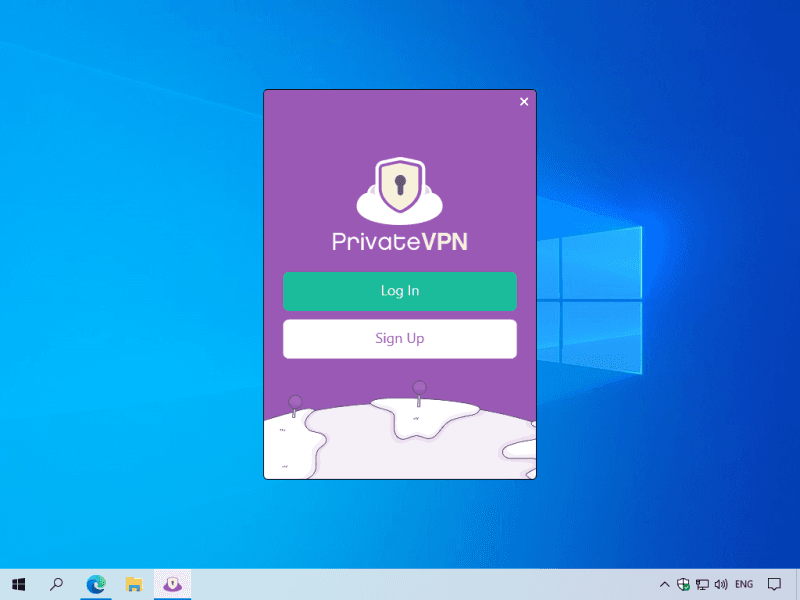Close the PrivateVPN window
800x600 pixels.
pos(524,102)
